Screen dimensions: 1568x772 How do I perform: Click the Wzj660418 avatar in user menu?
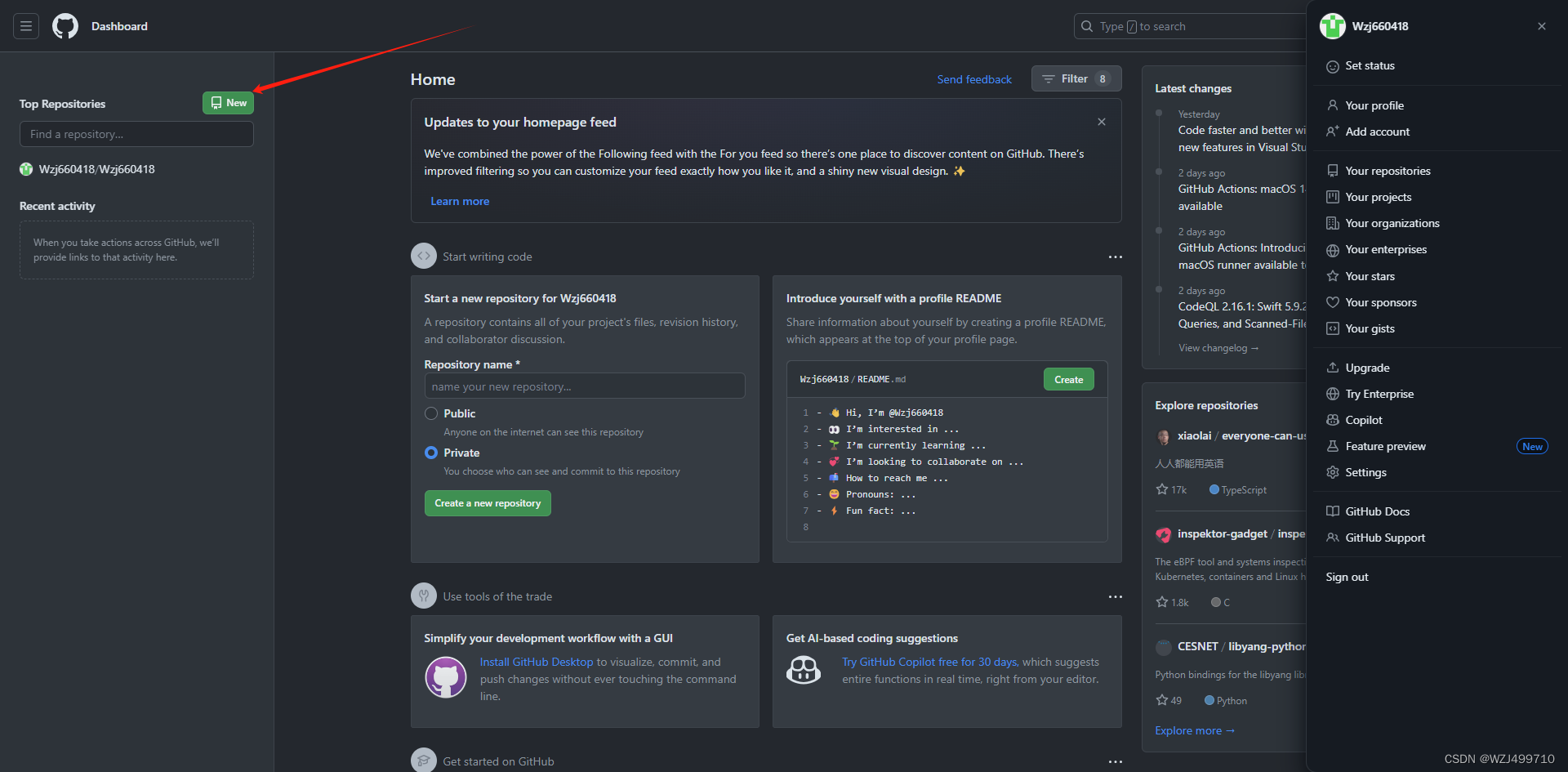(x=1333, y=26)
